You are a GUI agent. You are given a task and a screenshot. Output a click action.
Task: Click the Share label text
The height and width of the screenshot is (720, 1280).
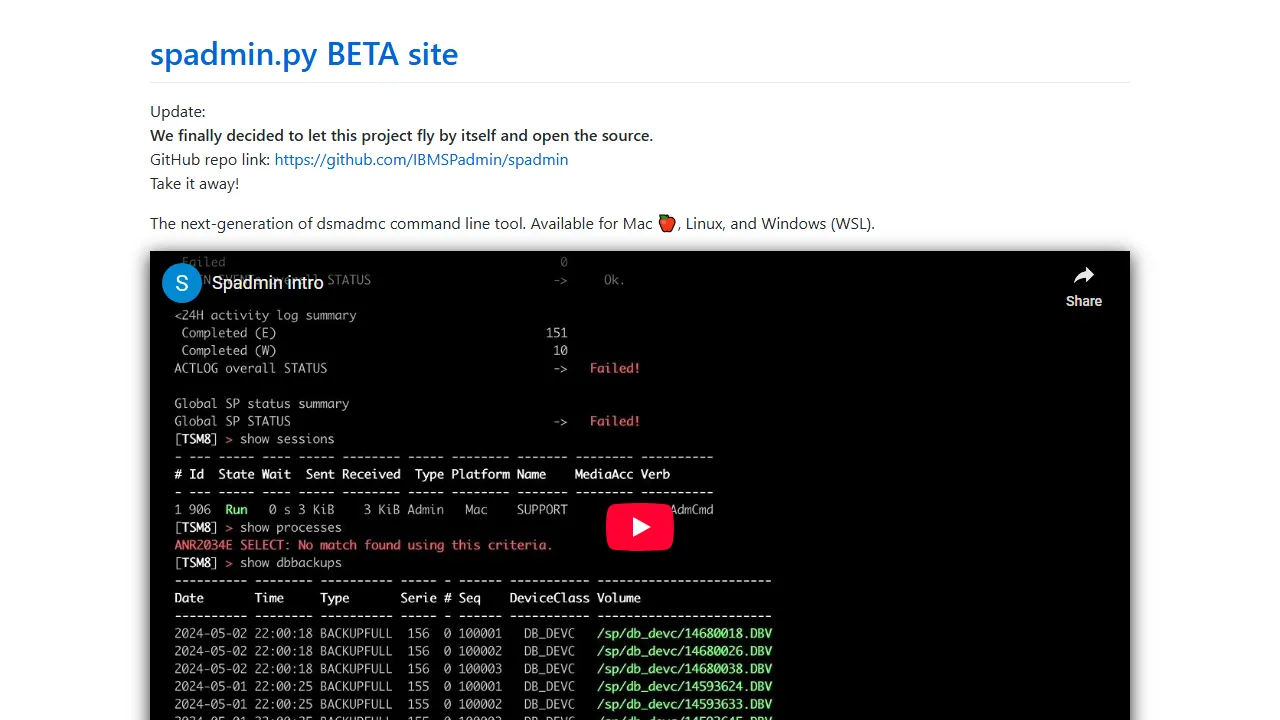1083,301
